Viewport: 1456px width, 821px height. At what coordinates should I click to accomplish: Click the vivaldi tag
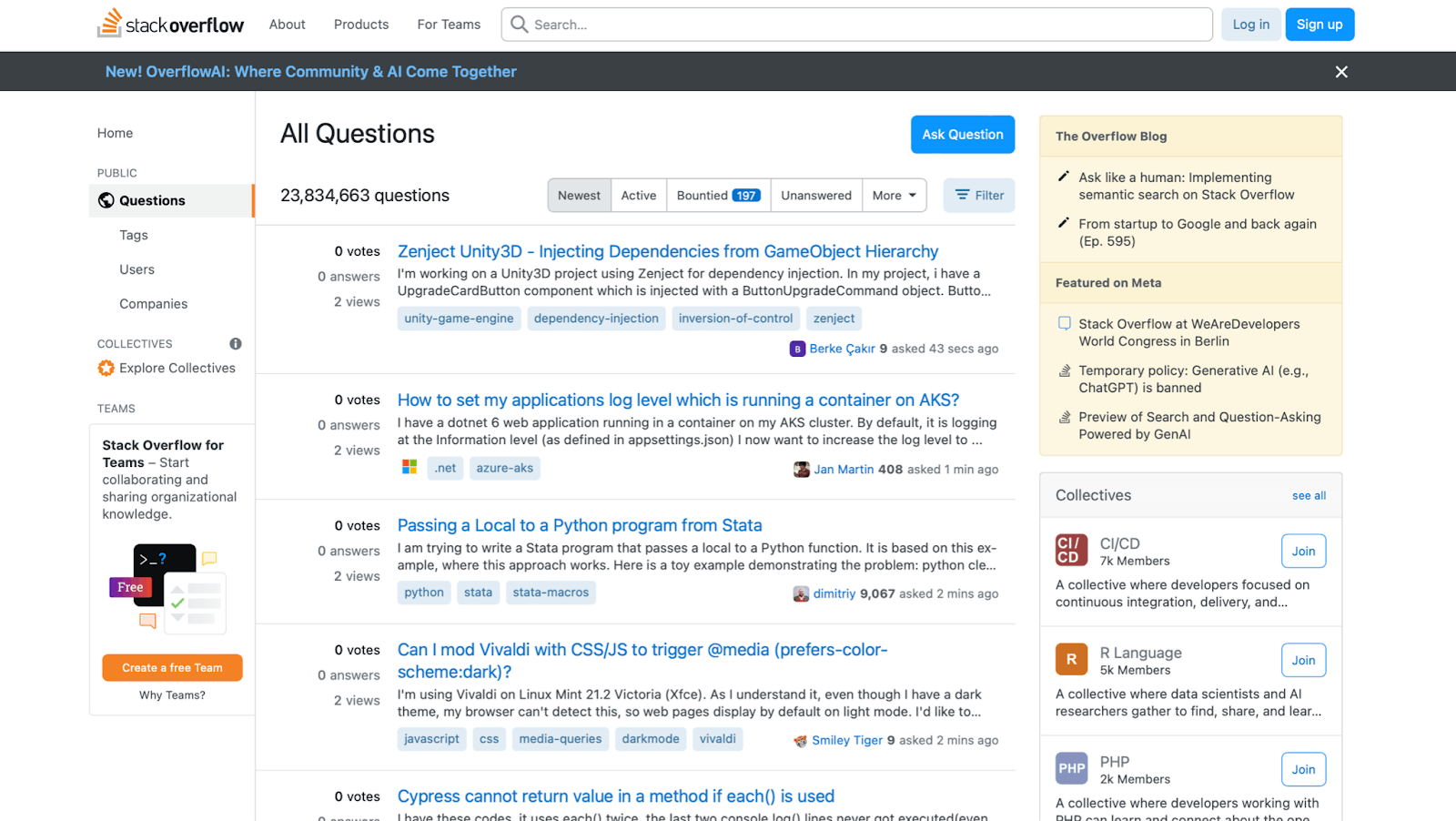(718, 739)
